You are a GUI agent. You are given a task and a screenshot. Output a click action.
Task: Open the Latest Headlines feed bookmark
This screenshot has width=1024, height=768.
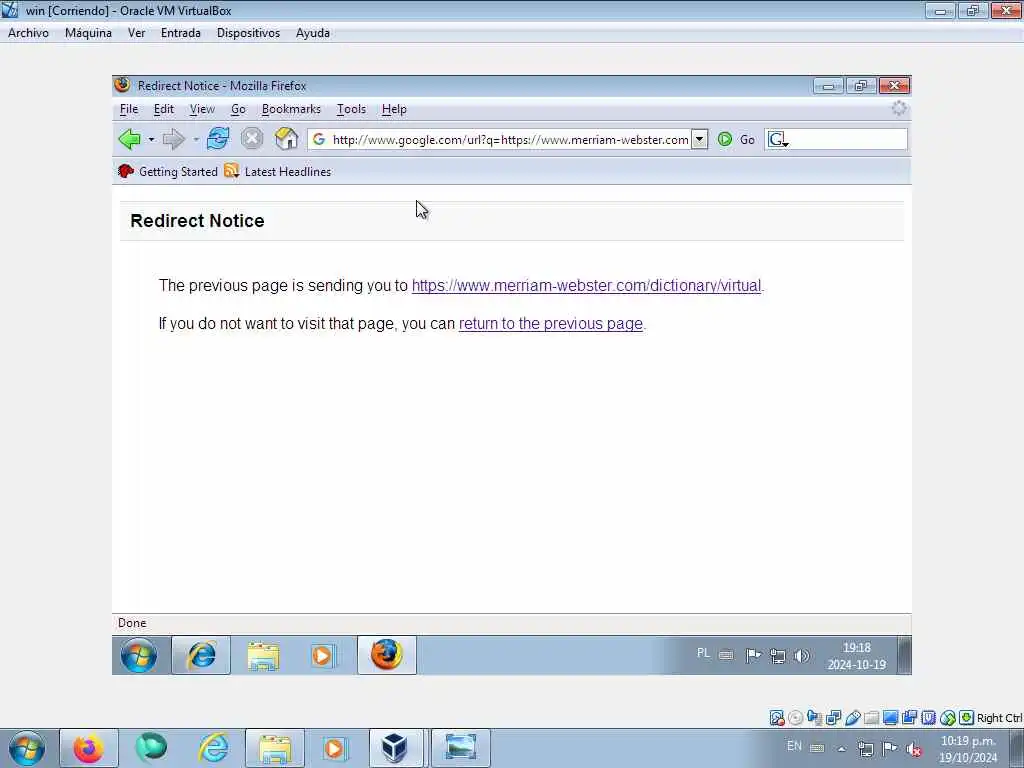278,172
